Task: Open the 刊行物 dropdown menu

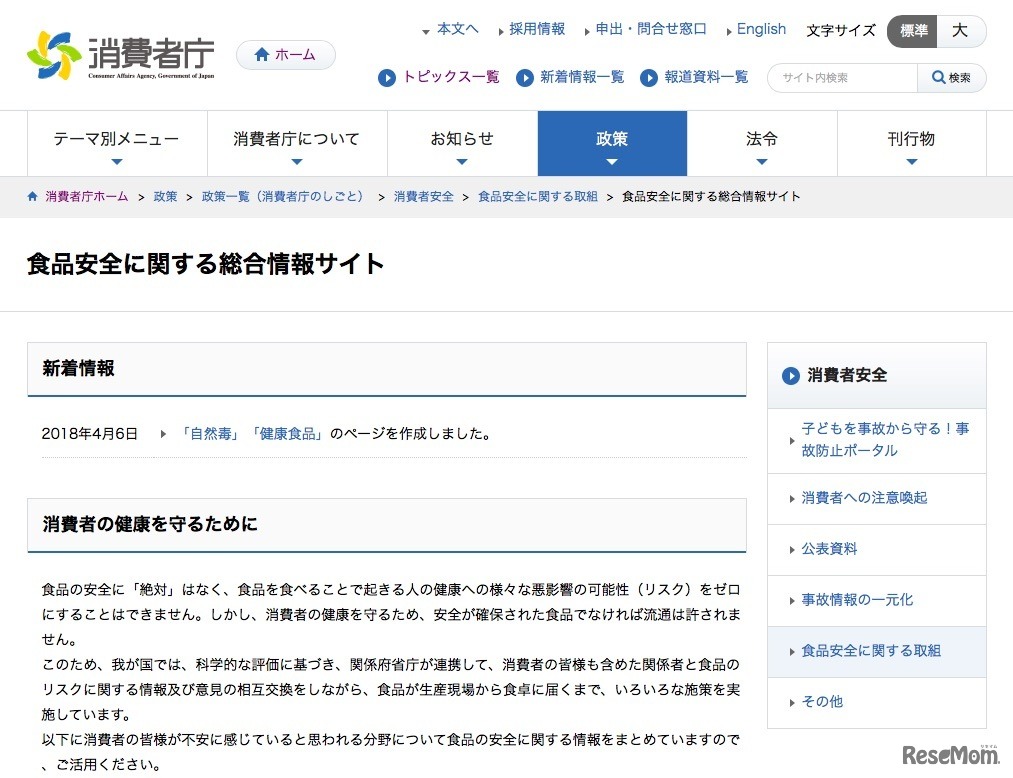Action: 911,140
